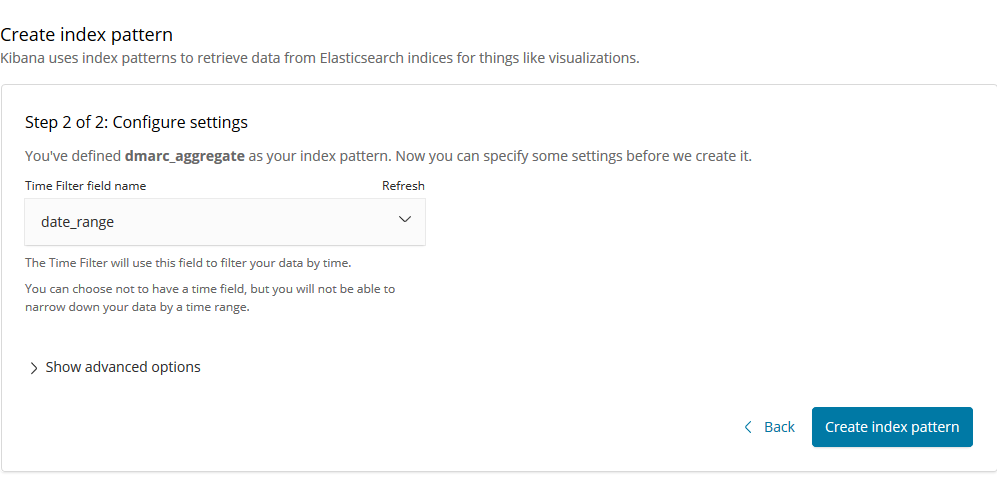The height and width of the screenshot is (492, 997).
Task: Click the right-chevron icon beside advanced options
Action: tap(34, 368)
